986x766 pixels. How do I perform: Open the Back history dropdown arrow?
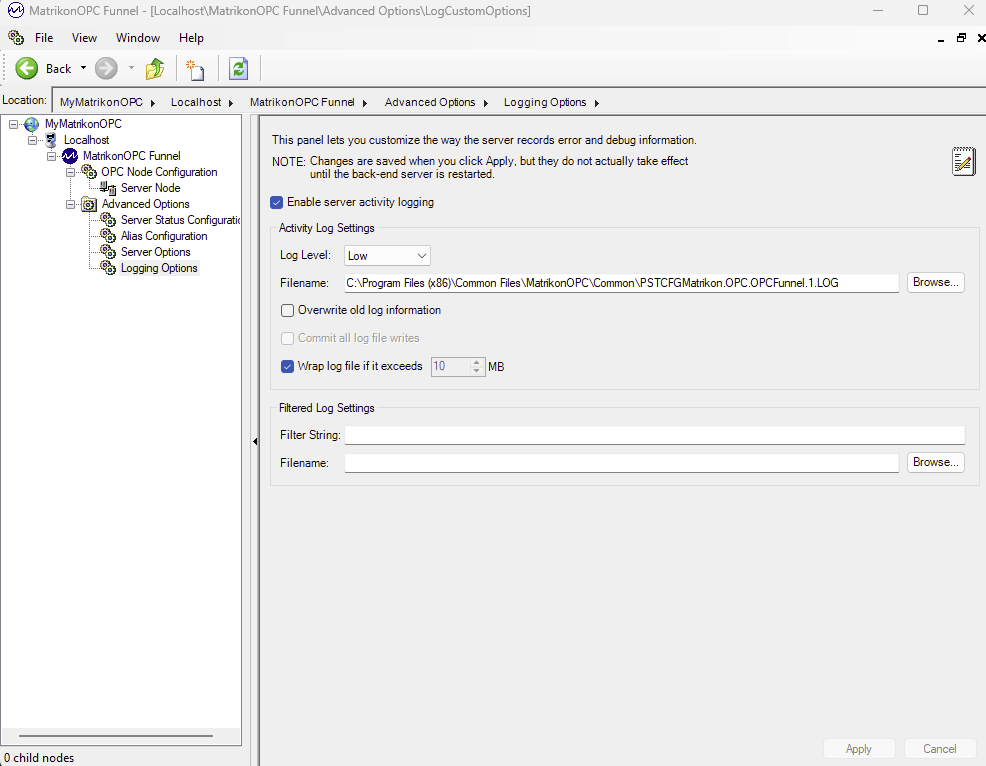click(x=83, y=68)
